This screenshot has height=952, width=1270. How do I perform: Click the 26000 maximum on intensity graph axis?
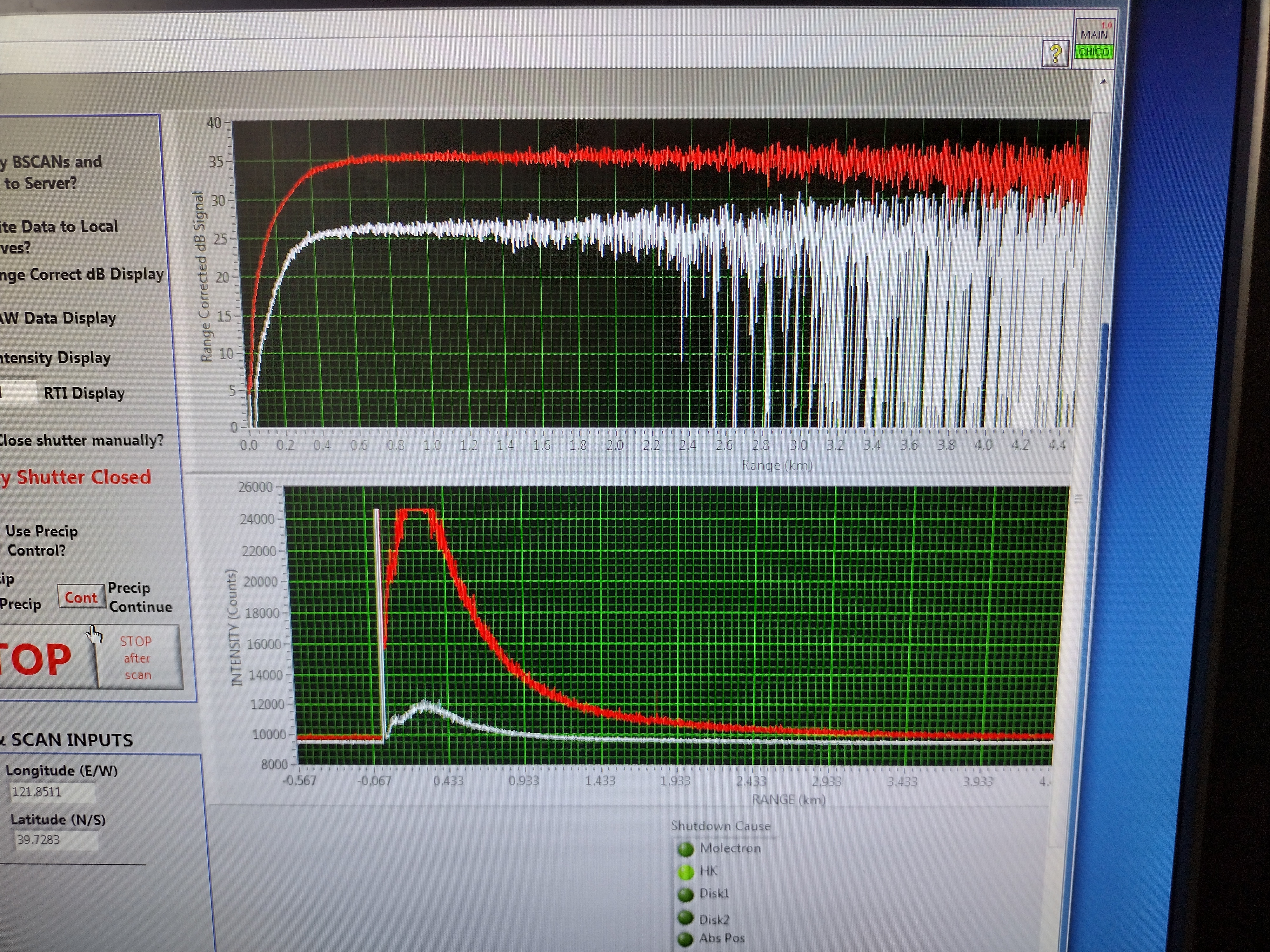tap(255, 487)
